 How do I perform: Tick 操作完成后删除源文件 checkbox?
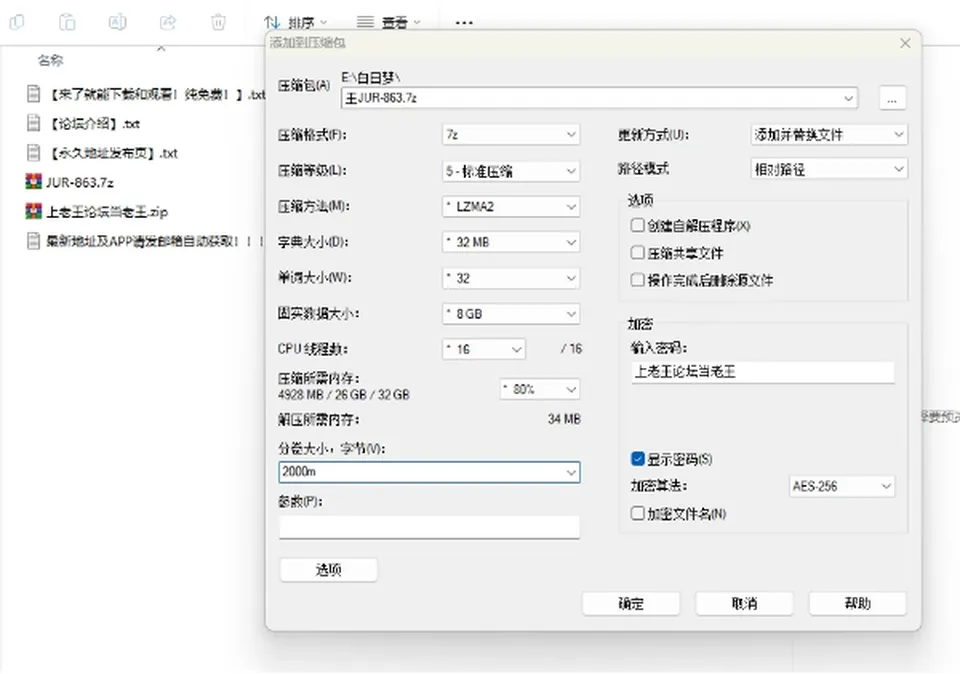(x=637, y=280)
